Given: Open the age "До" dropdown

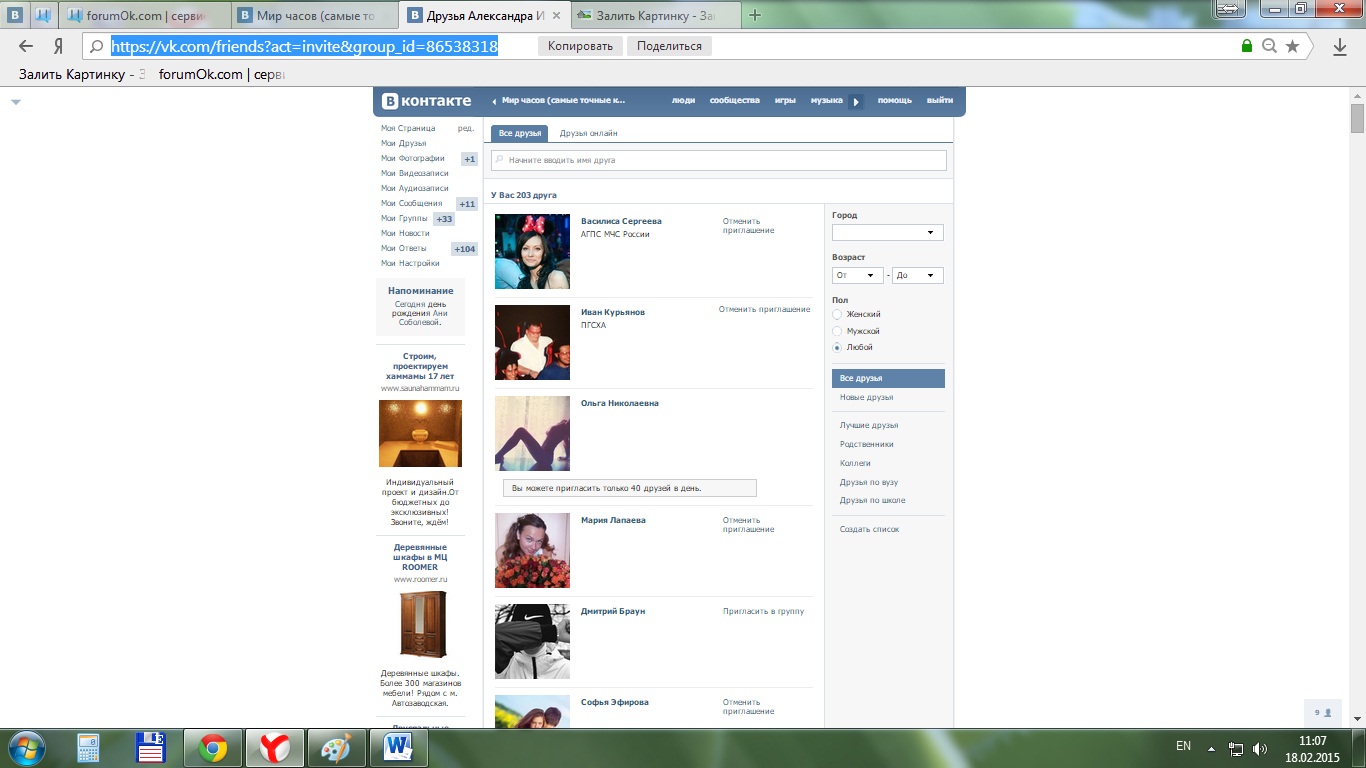Looking at the screenshot, I should (917, 275).
